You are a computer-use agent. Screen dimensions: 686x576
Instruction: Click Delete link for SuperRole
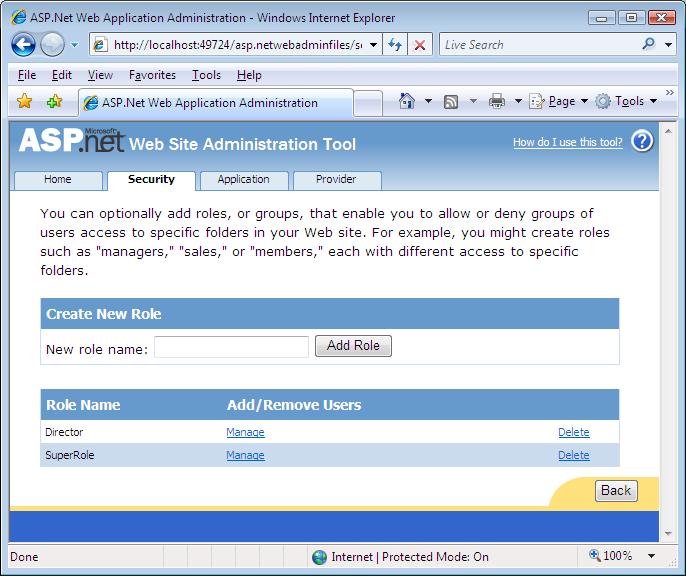(x=574, y=455)
